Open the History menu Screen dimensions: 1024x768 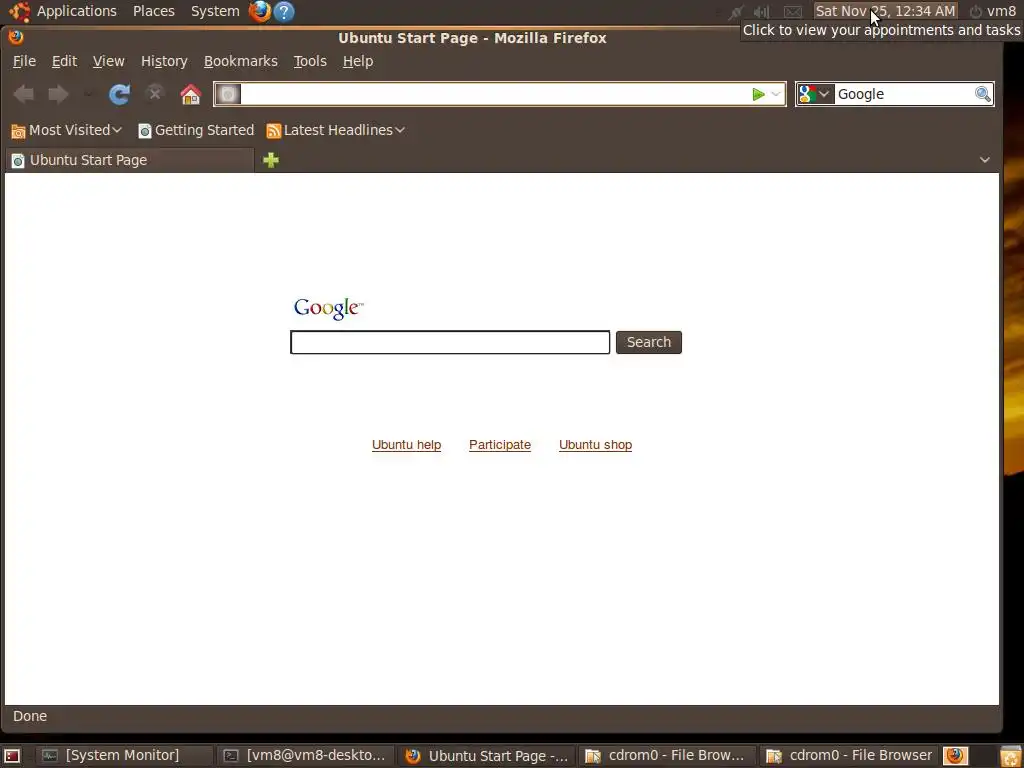164,61
